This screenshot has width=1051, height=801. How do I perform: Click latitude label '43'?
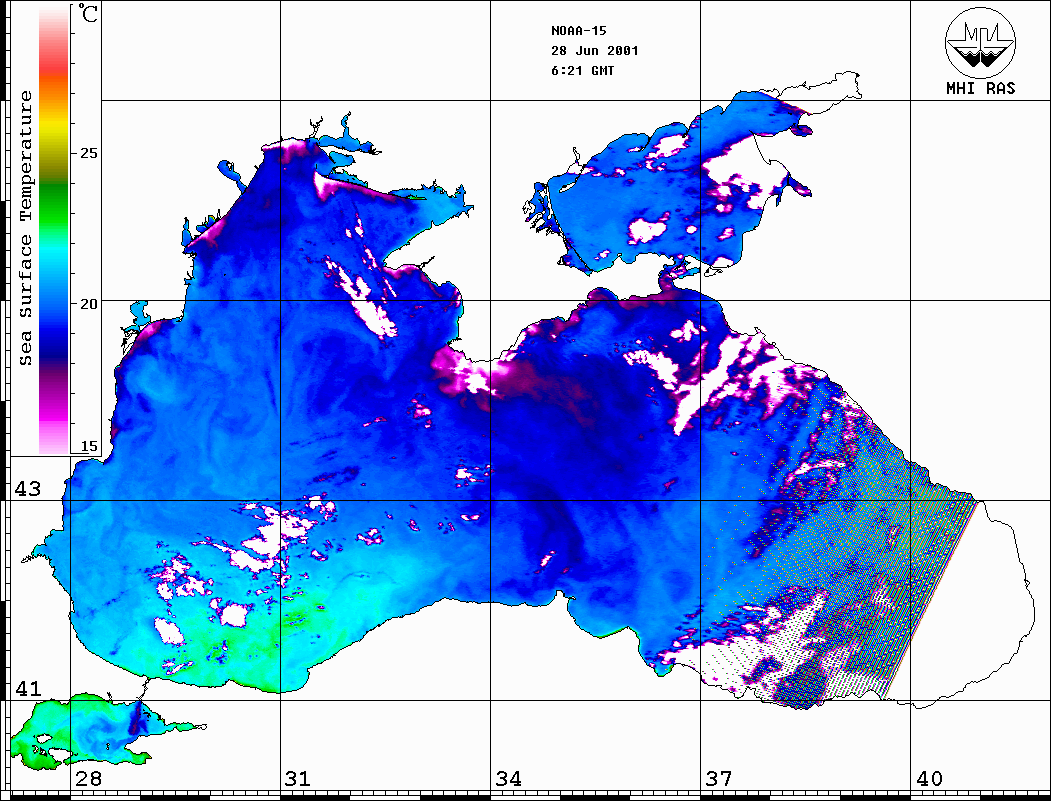pyautogui.click(x=27, y=489)
